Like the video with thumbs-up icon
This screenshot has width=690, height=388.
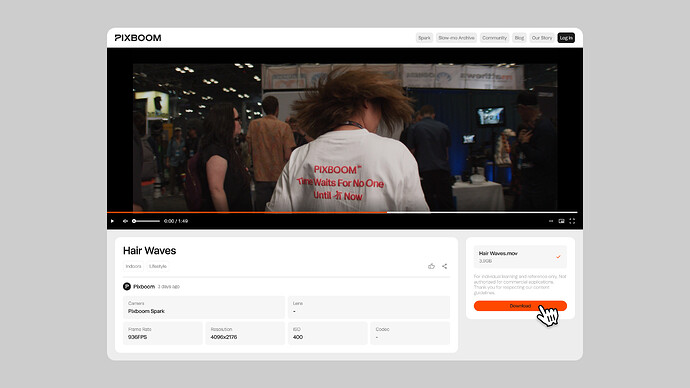click(431, 266)
